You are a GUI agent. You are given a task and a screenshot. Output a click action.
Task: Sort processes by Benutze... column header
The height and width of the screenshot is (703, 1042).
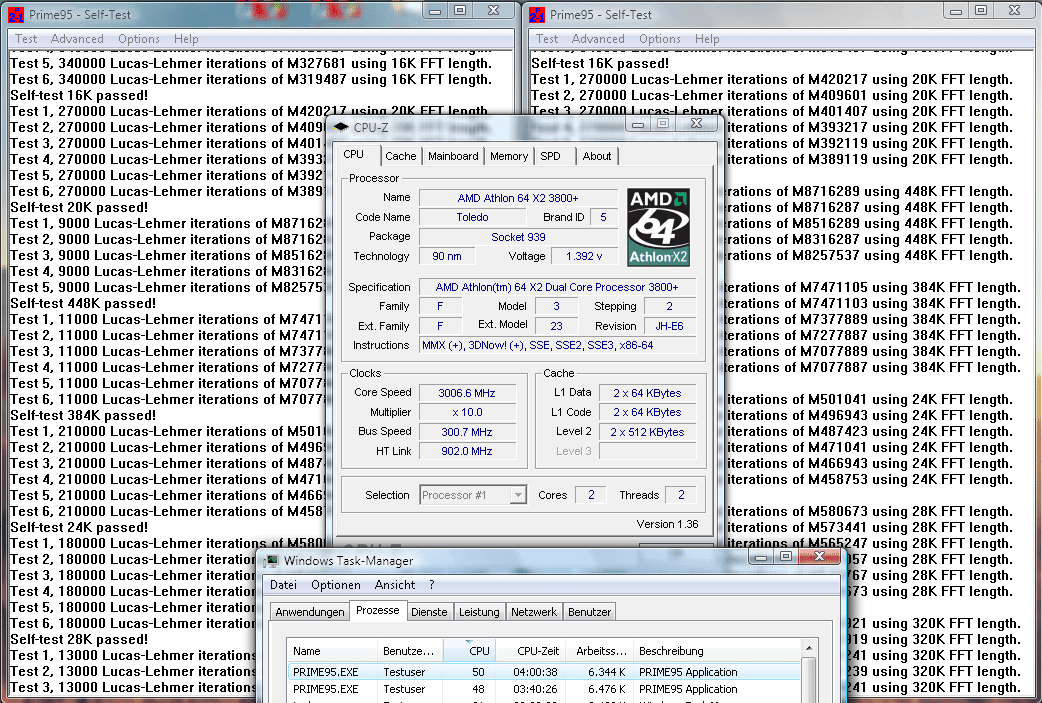click(x=410, y=651)
